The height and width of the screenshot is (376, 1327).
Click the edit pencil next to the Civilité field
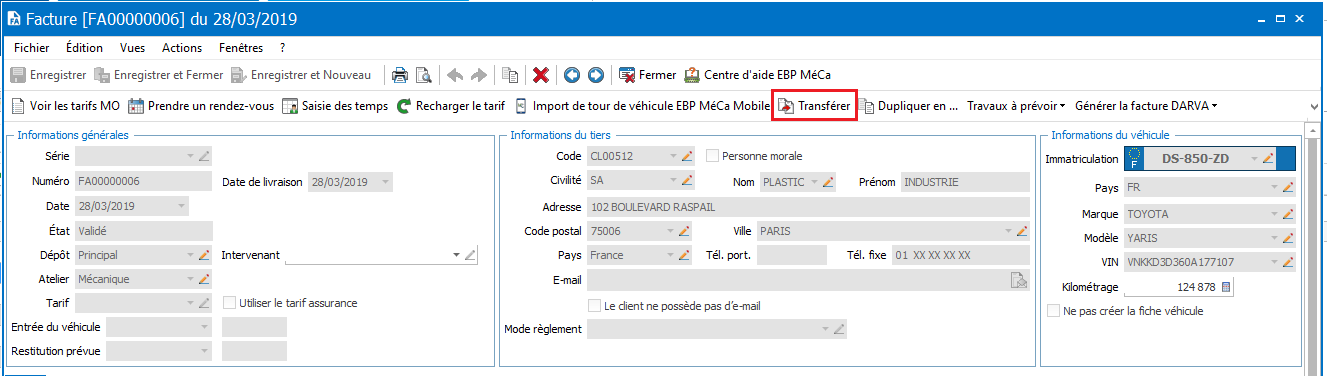pyautogui.click(x=686, y=181)
